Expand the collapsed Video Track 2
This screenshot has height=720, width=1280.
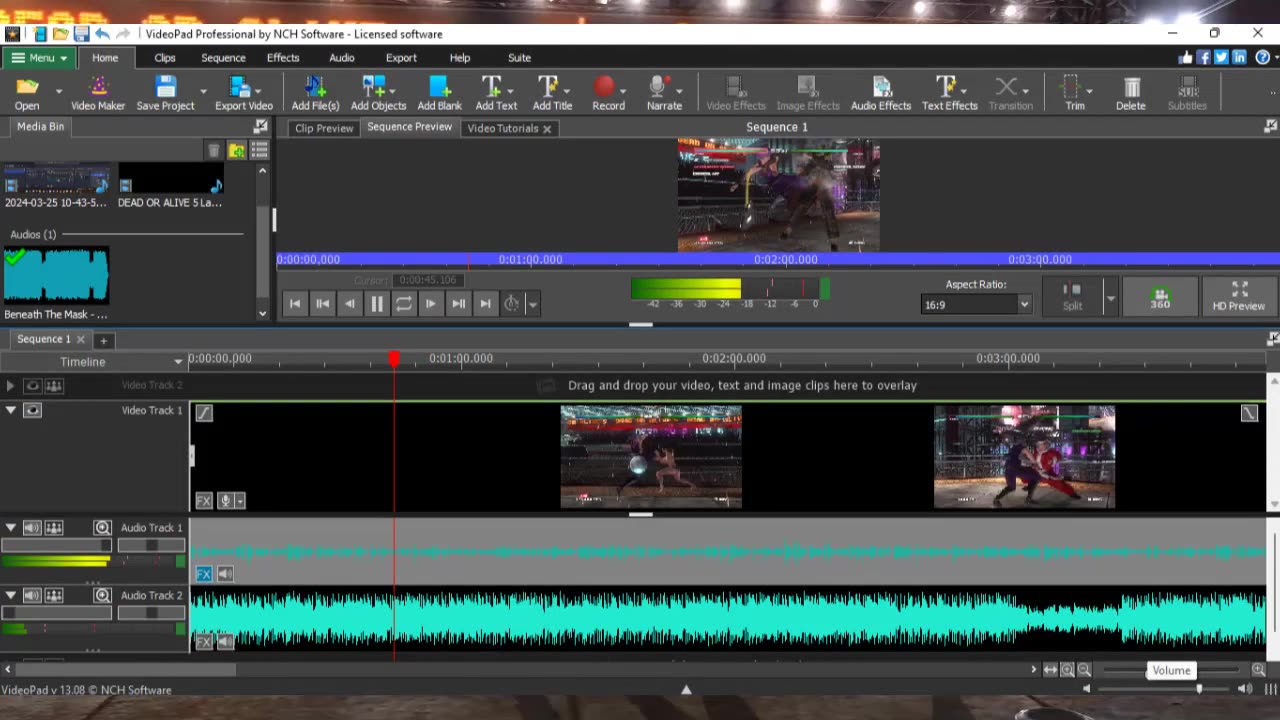(x=10, y=386)
